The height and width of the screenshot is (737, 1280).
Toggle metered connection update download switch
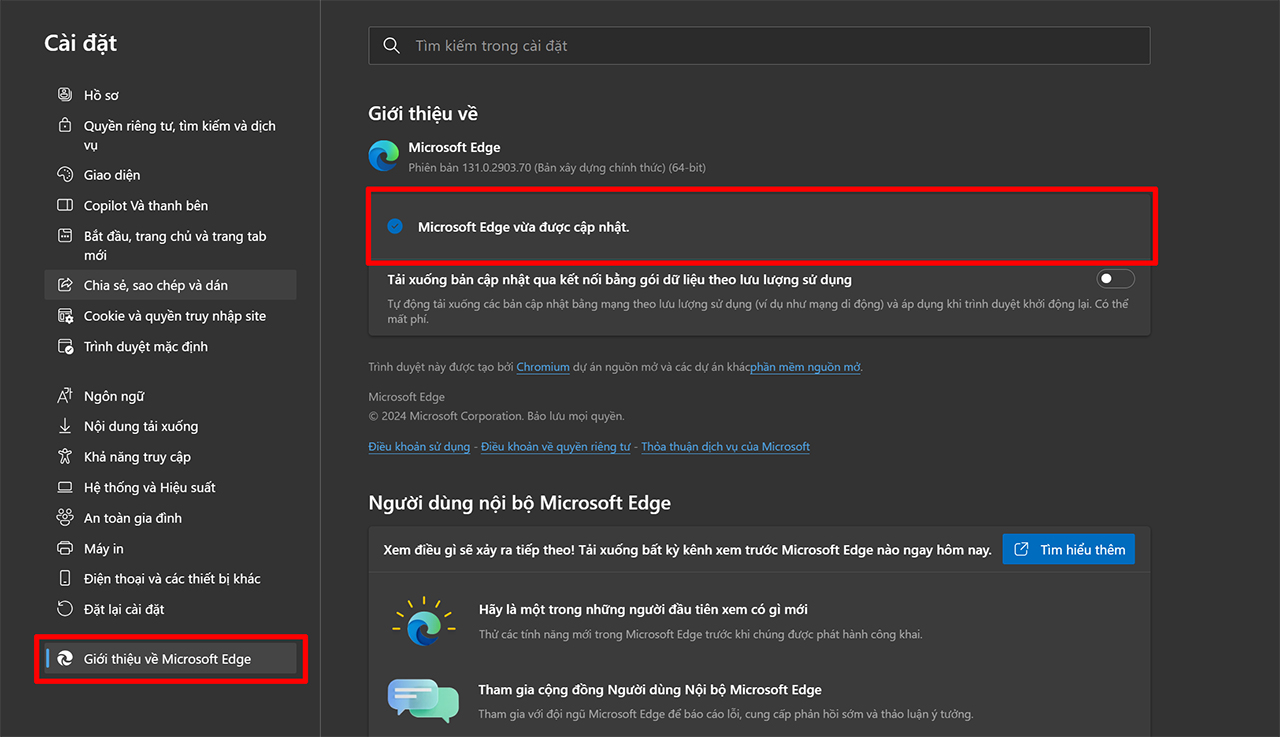[x=1115, y=279]
